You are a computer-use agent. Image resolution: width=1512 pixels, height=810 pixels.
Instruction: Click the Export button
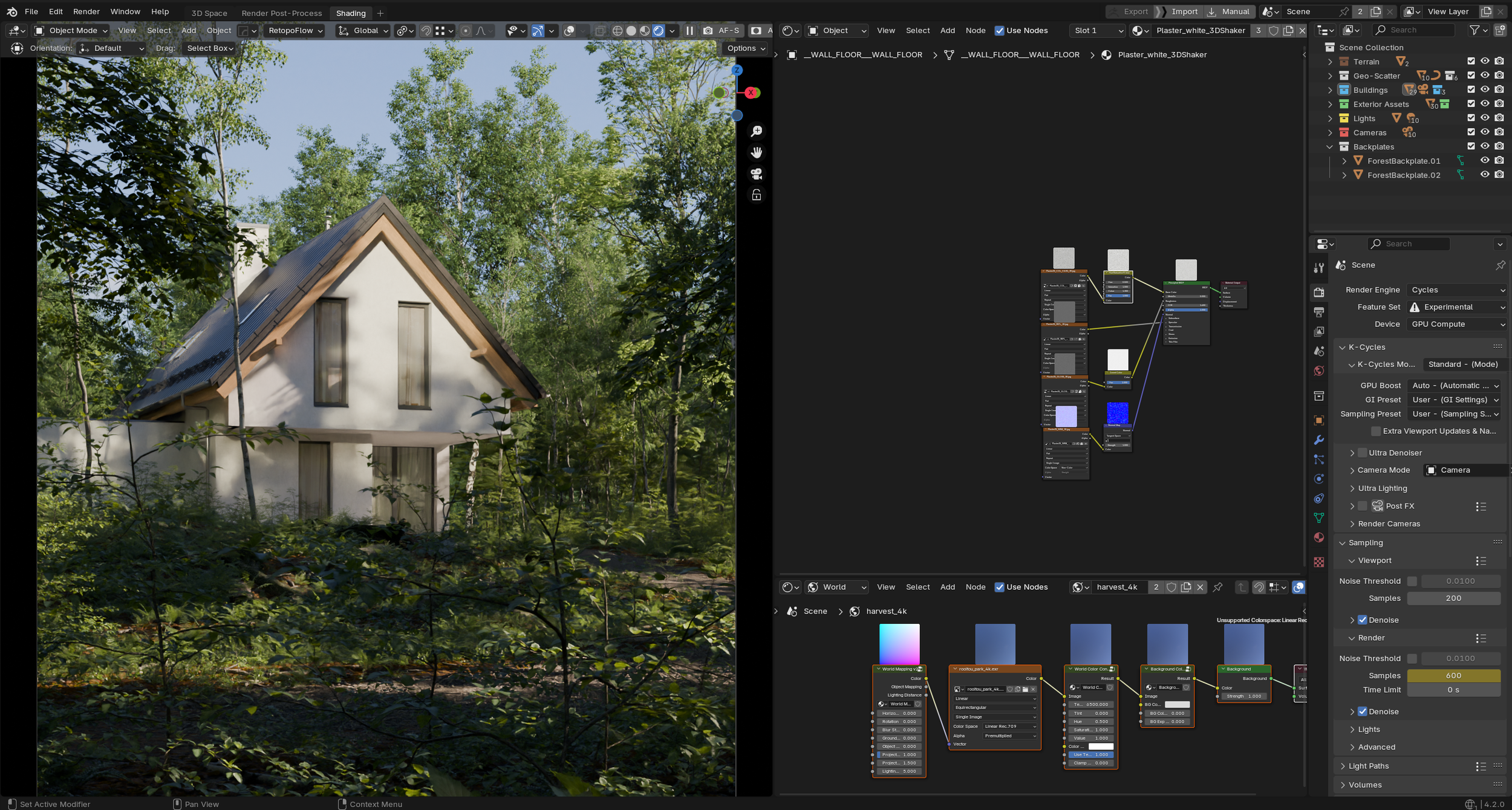click(x=1130, y=11)
